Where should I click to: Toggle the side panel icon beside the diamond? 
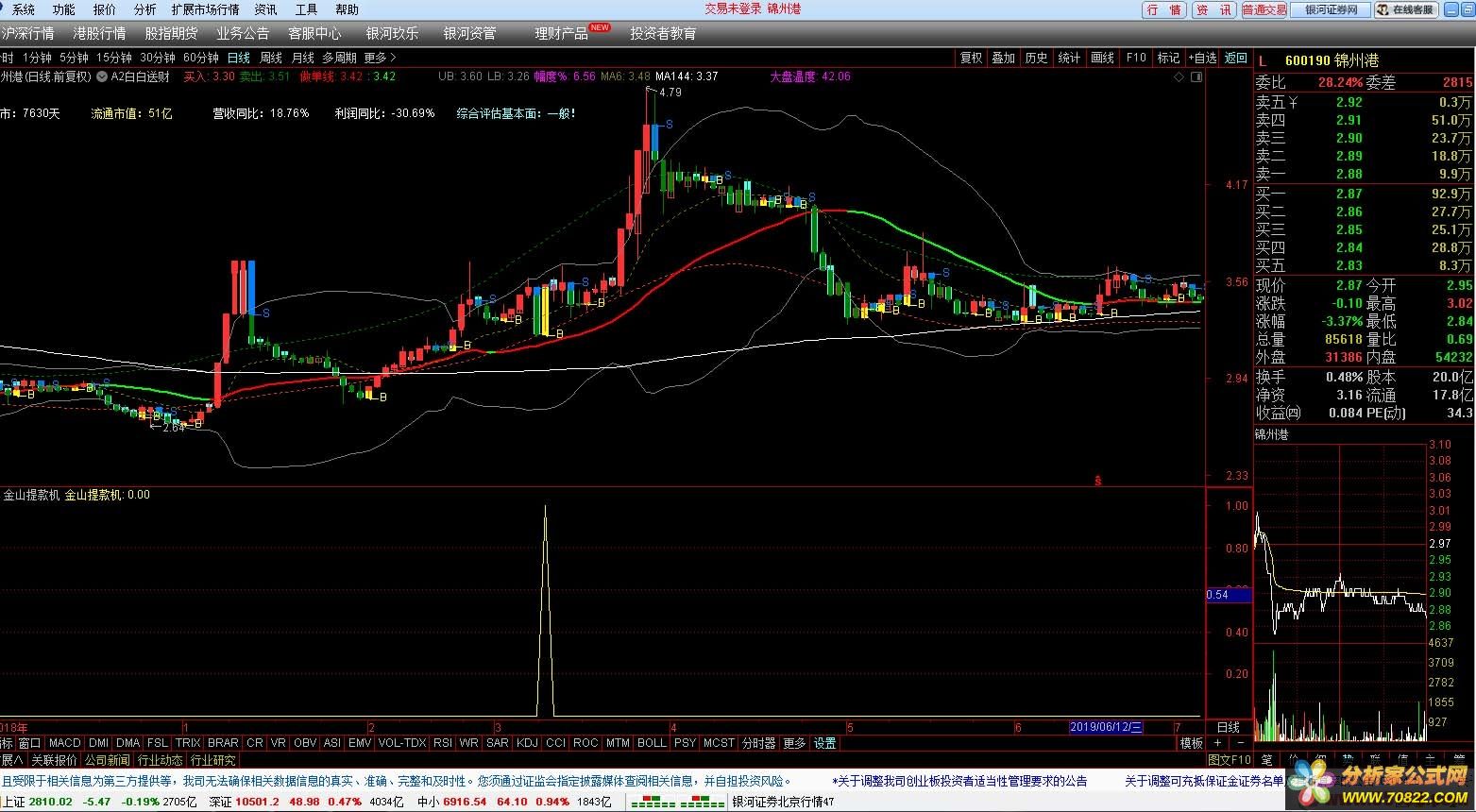tap(1195, 76)
